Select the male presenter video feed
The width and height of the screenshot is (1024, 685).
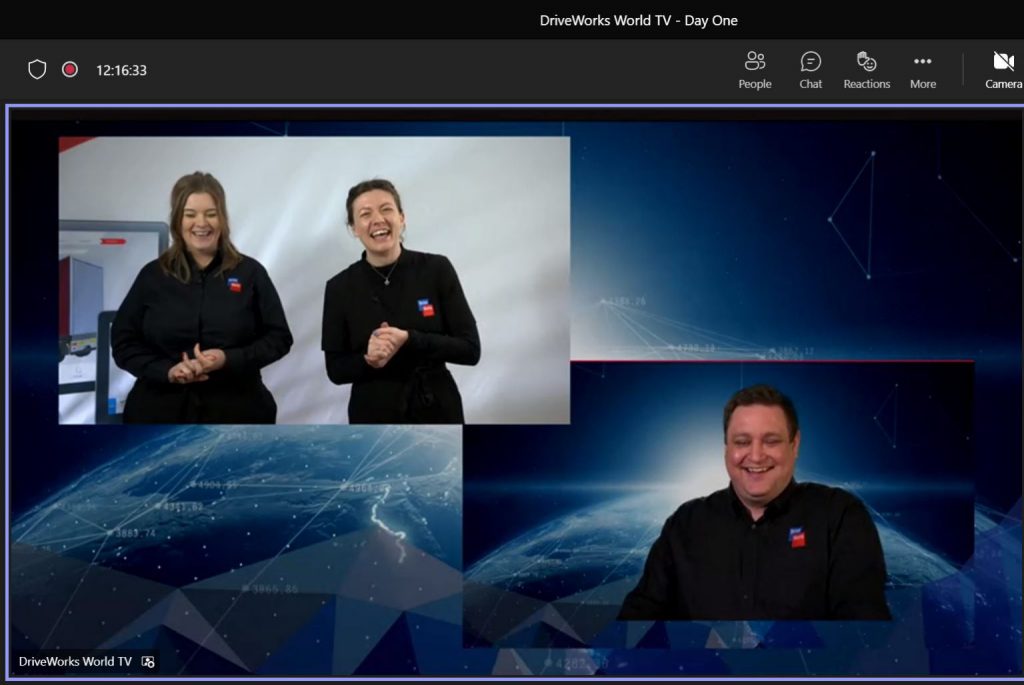[718, 504]
